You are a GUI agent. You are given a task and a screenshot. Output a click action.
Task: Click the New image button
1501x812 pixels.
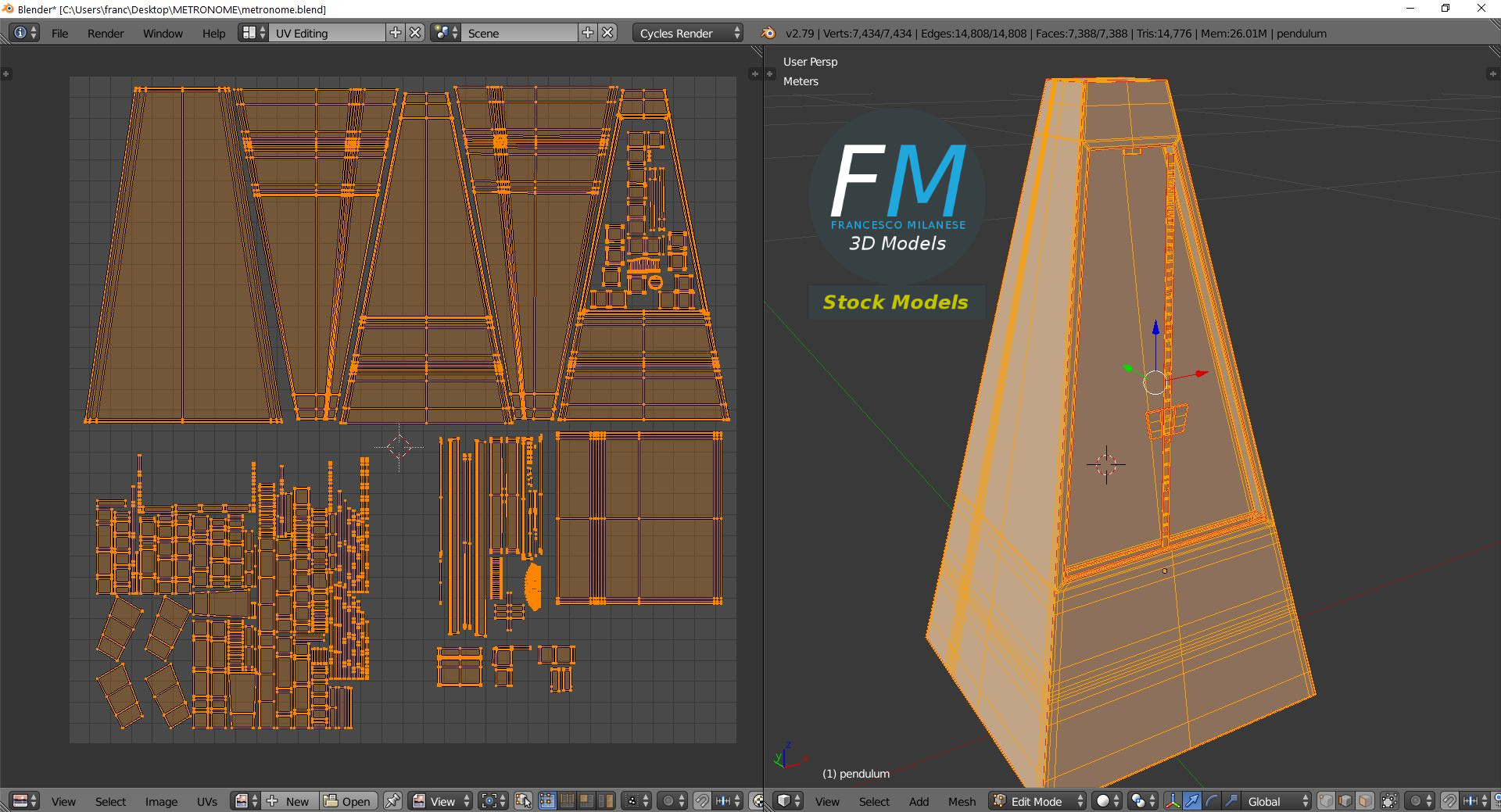click(288, 801)
